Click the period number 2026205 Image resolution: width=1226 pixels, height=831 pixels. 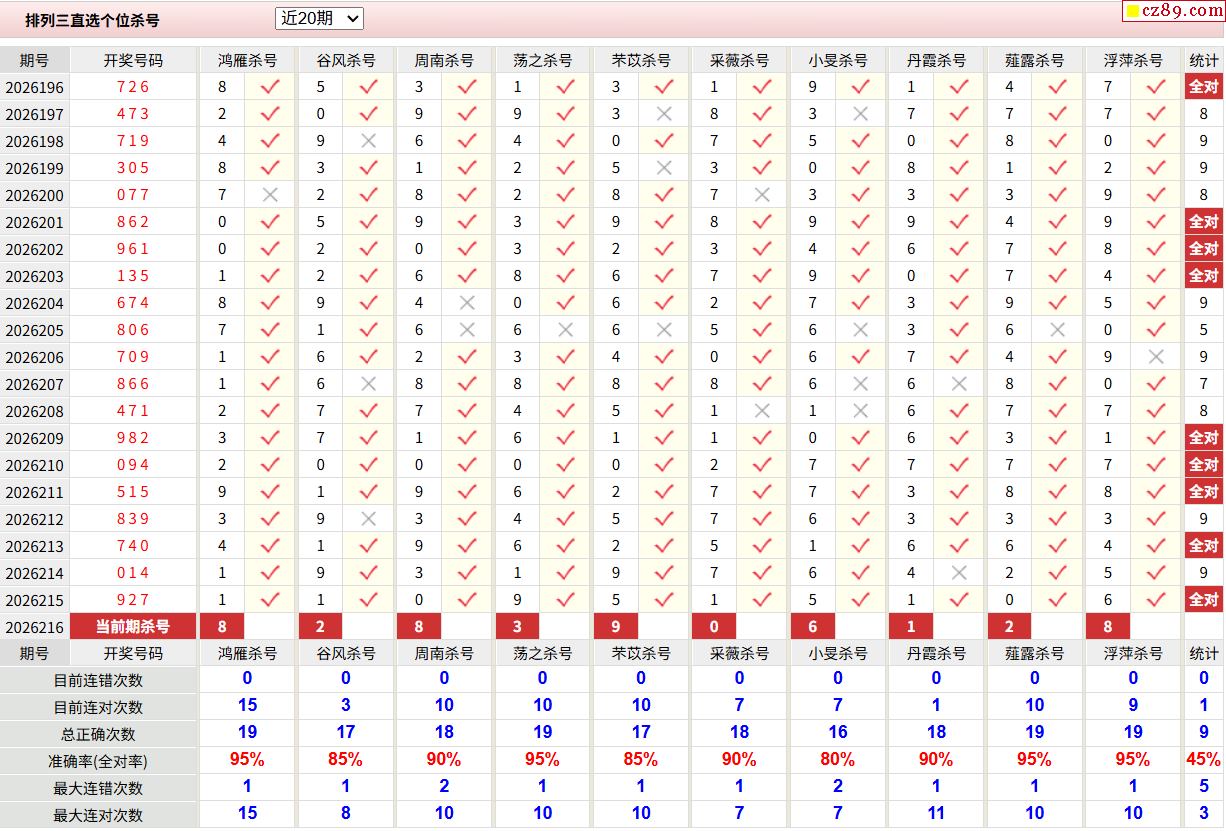[x=35, y=330]
